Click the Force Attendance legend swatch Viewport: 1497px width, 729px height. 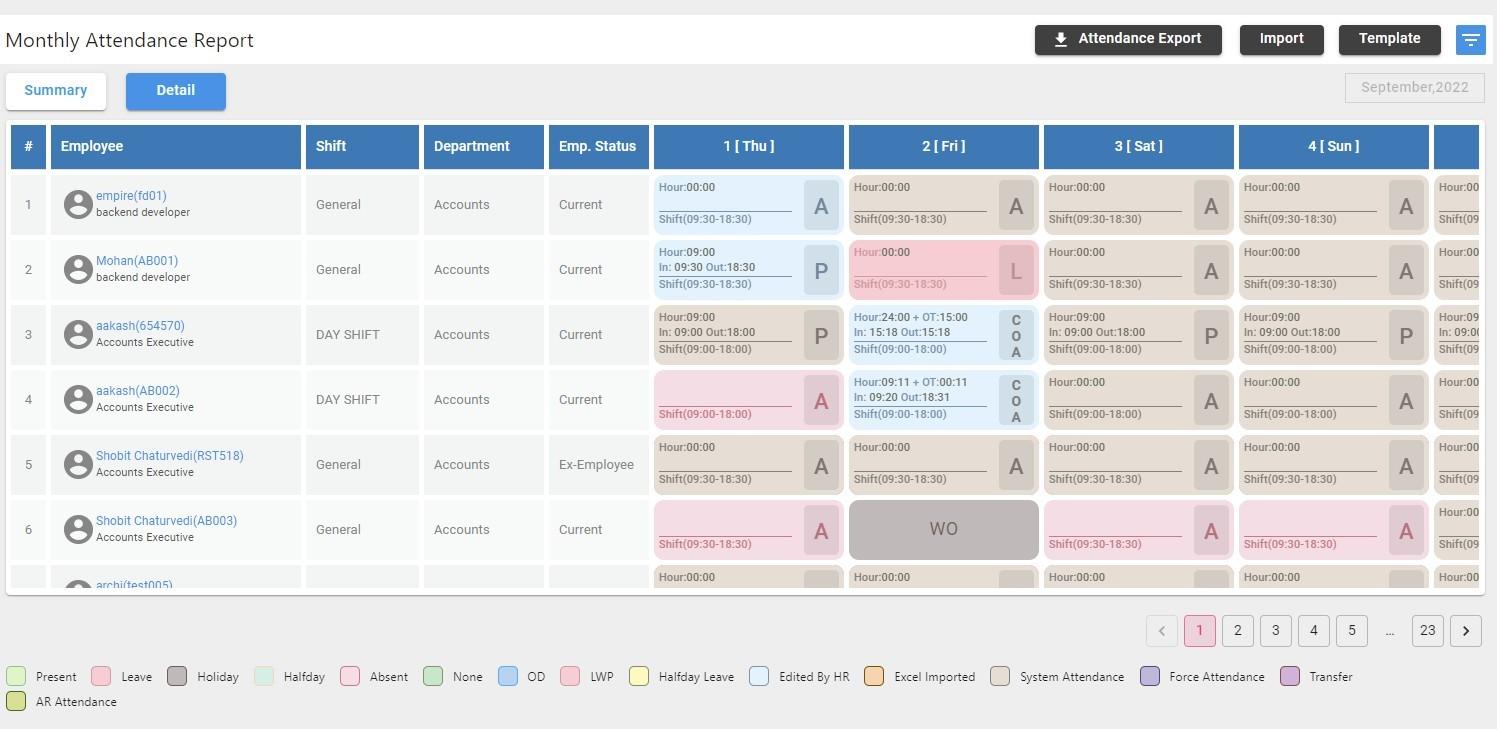pyautogui.click(x=1150, y=676)
